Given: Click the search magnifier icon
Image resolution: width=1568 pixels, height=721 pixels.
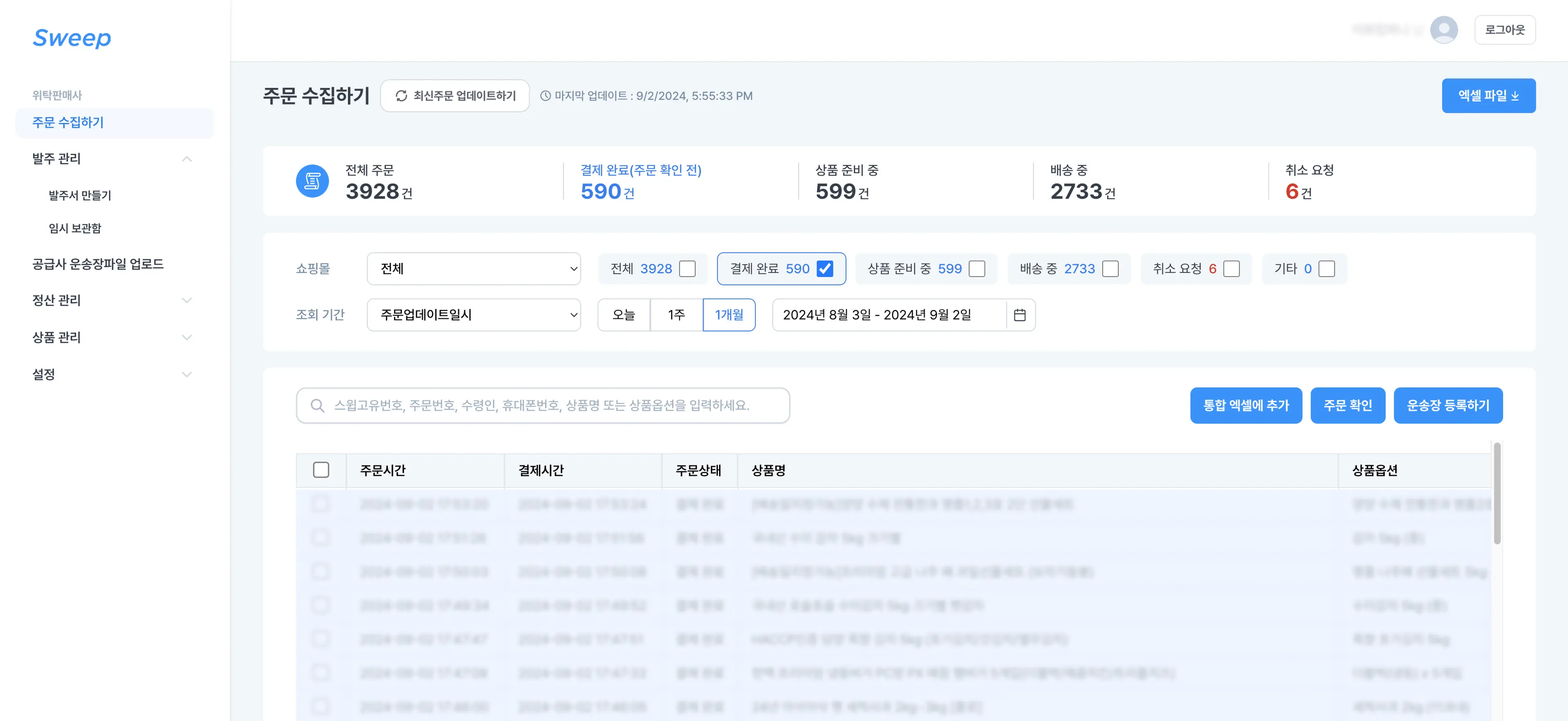Looking at the screenshot, I should point(317,405).
